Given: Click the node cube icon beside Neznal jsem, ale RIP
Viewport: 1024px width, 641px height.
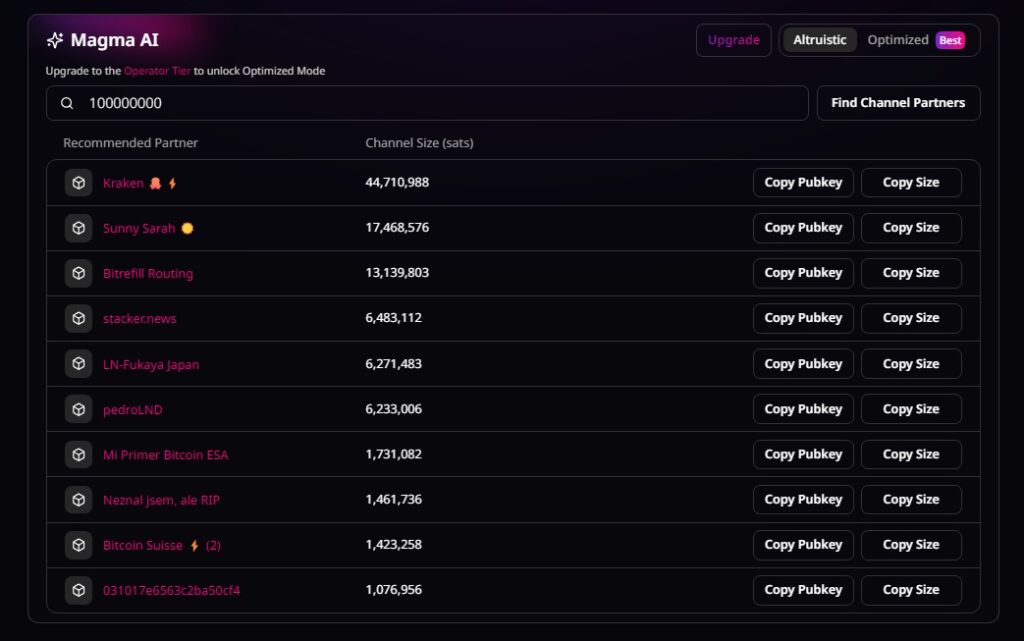Looking at the screenshot, I should [x=78, y=499].
